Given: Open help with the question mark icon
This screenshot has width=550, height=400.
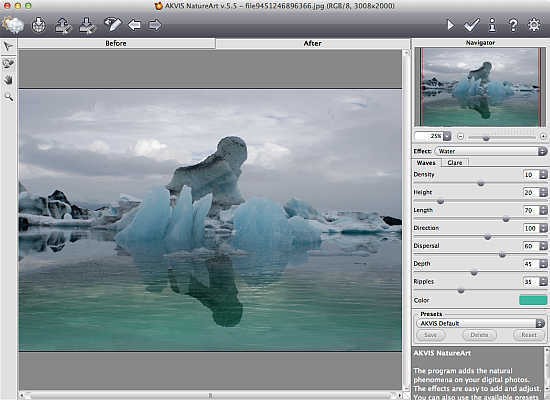Looking at the screenshot, I should tap(513, 25).
